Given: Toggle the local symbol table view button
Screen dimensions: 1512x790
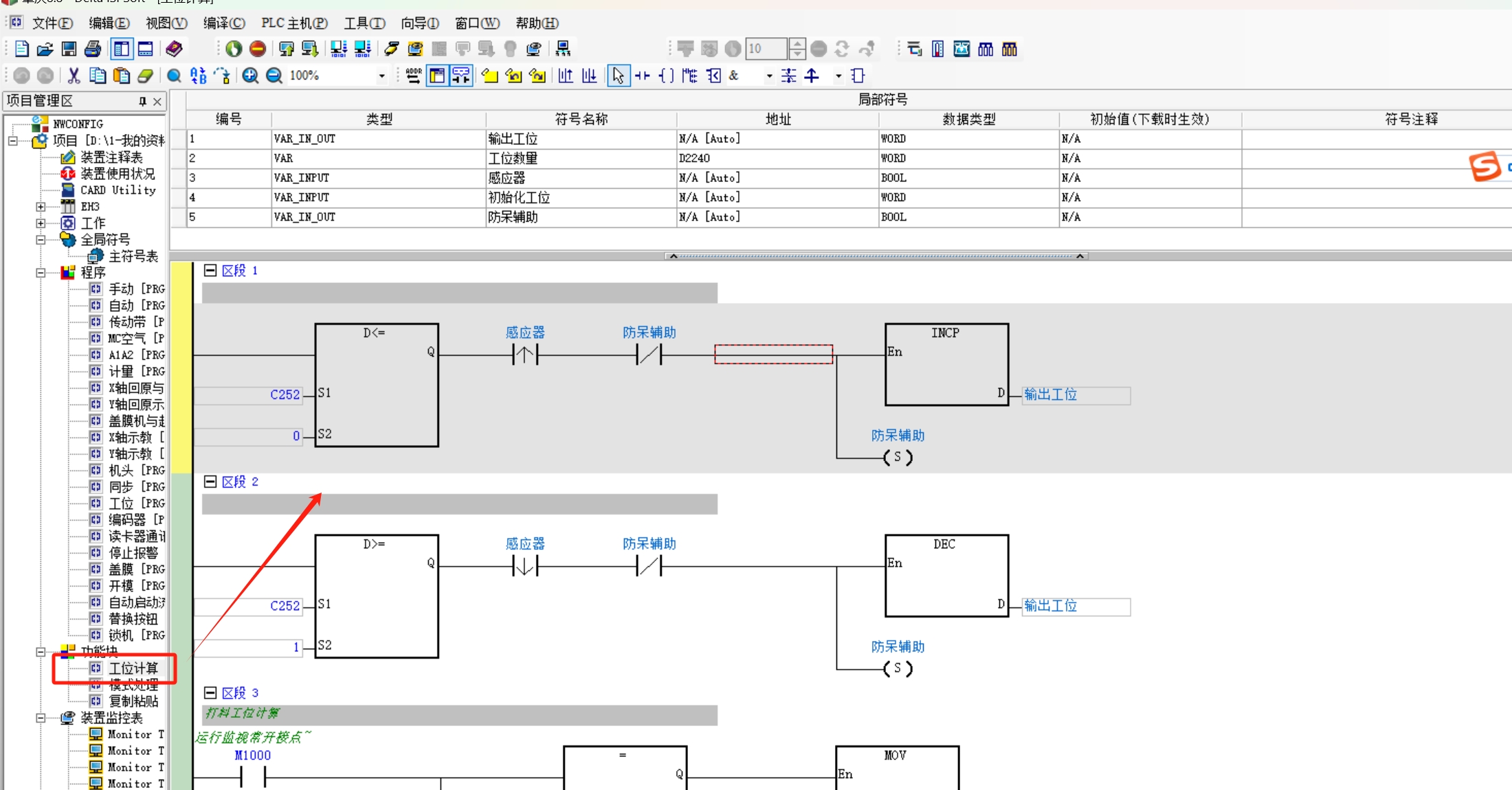Looking at the screenshot, I should [x=437, y=76].
